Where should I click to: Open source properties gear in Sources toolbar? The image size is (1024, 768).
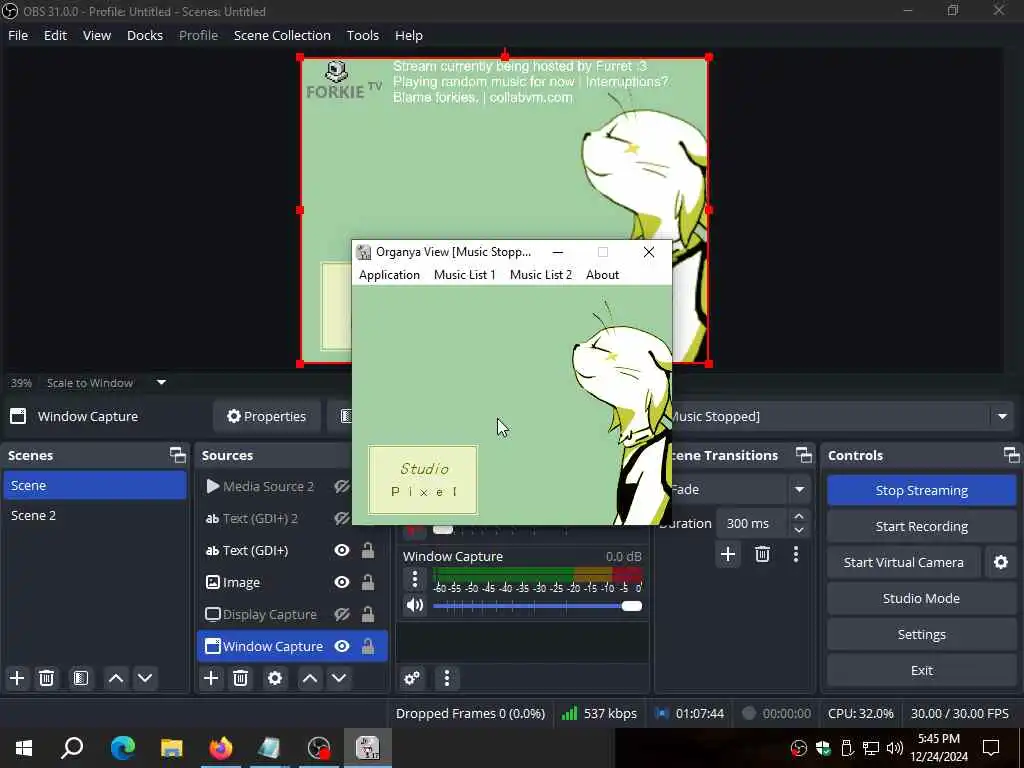click(275, 678)
